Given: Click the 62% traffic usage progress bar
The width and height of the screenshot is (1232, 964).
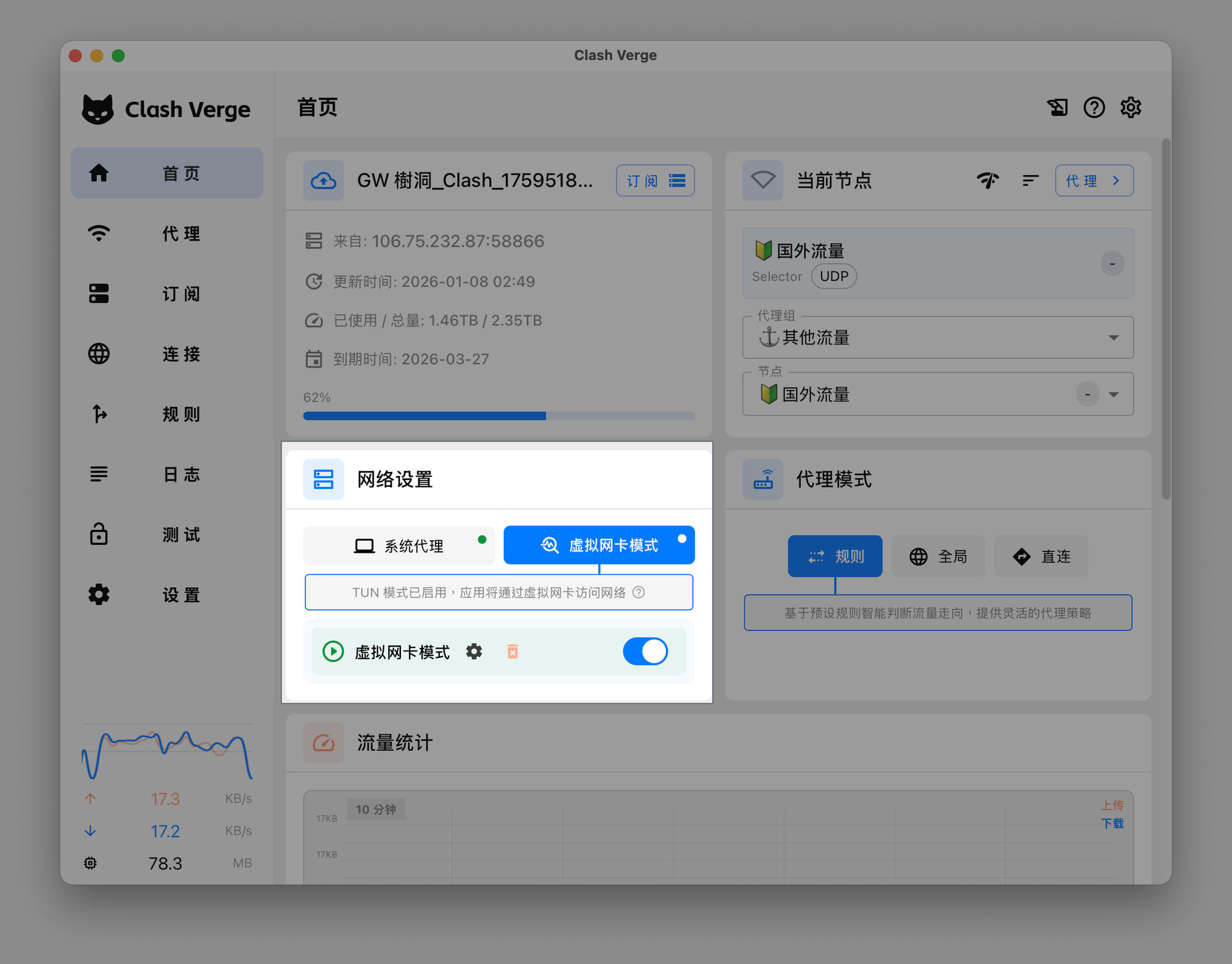Looking at the screenshot, I should 498,416.
